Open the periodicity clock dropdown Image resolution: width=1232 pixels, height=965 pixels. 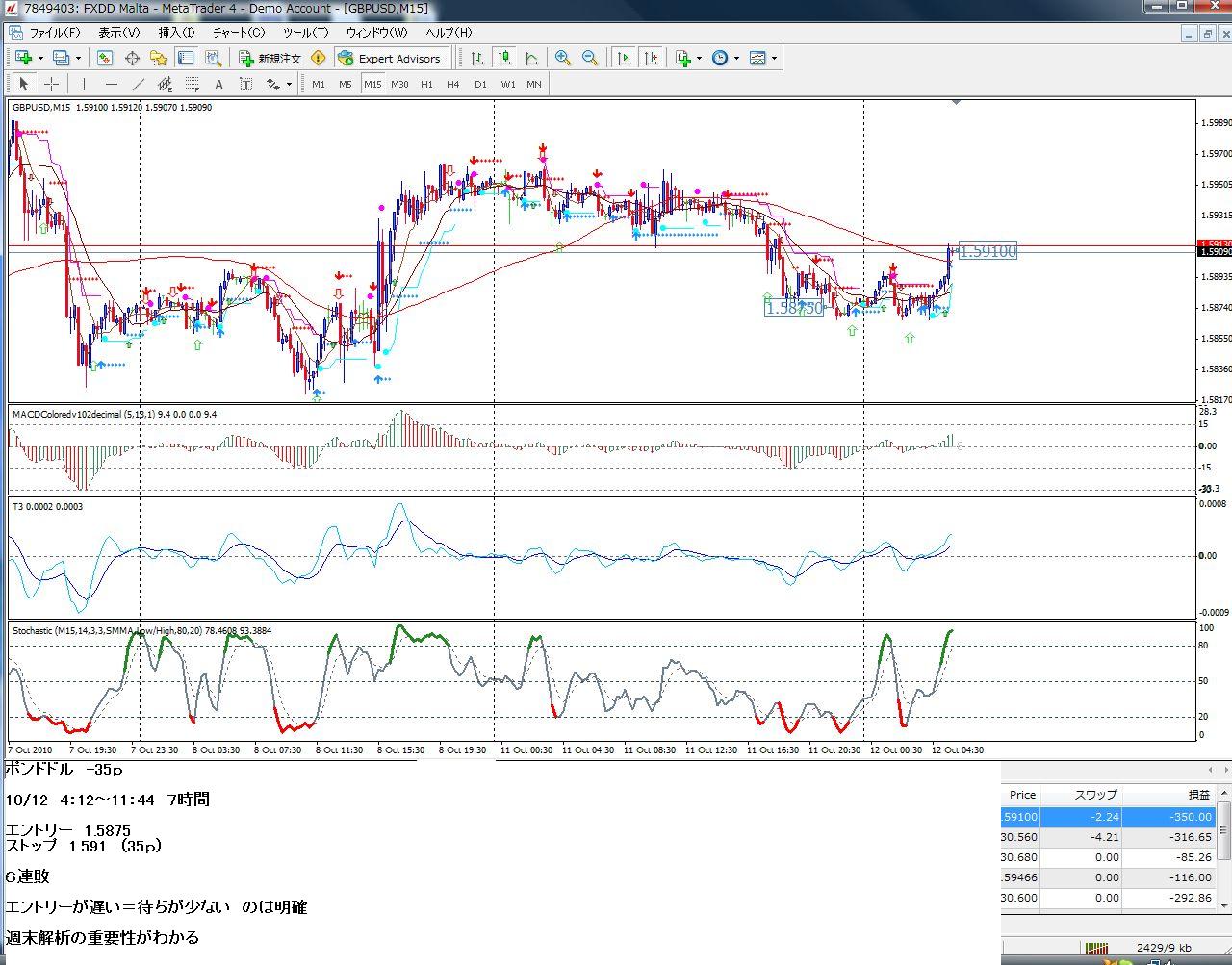point(736,59)
